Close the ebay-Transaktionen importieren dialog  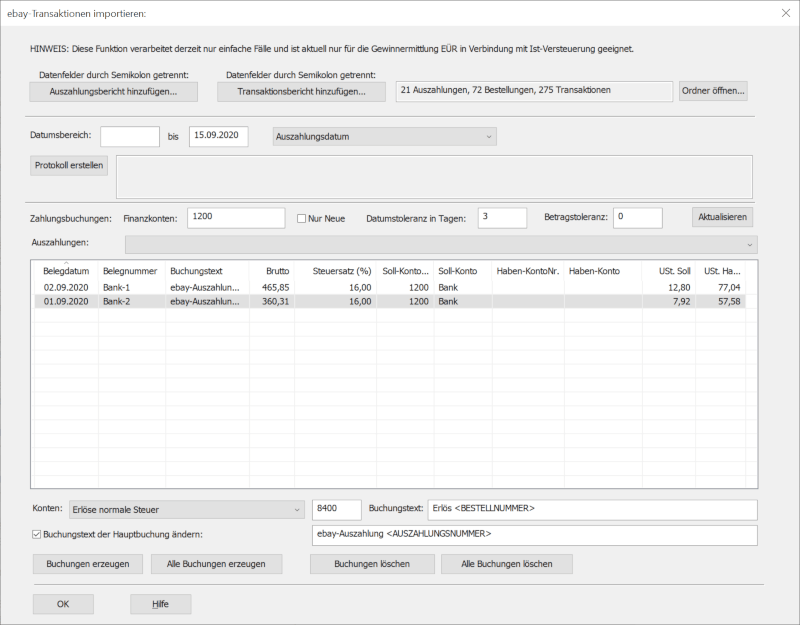pos(786,13)
